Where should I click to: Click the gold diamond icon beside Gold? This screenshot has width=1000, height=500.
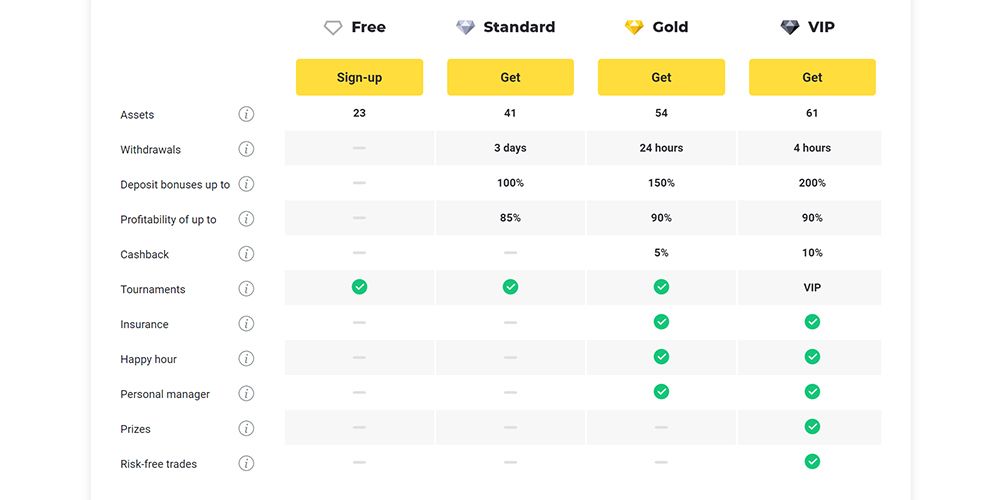click(634, 27)
